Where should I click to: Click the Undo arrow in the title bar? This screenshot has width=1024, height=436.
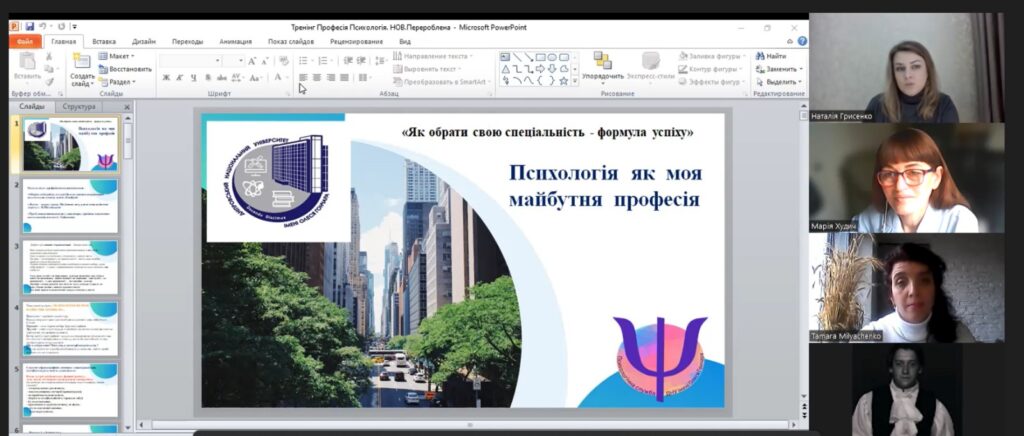pyautogui.click(x=43, y=27)
